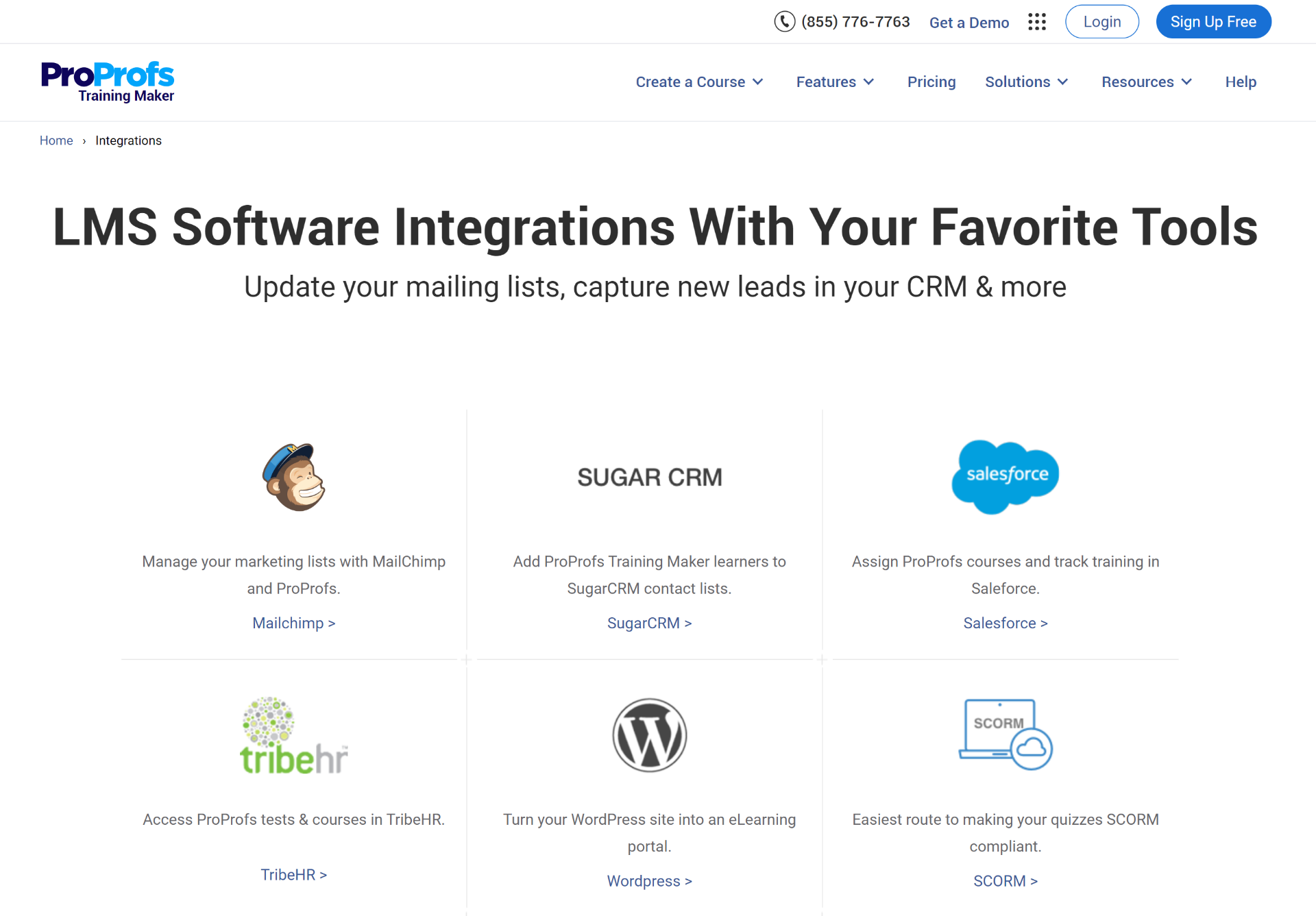Image resolution: width=1316 pixels, height=916 pixels.
Task: Click the Login button
Action: [1102, 21]
